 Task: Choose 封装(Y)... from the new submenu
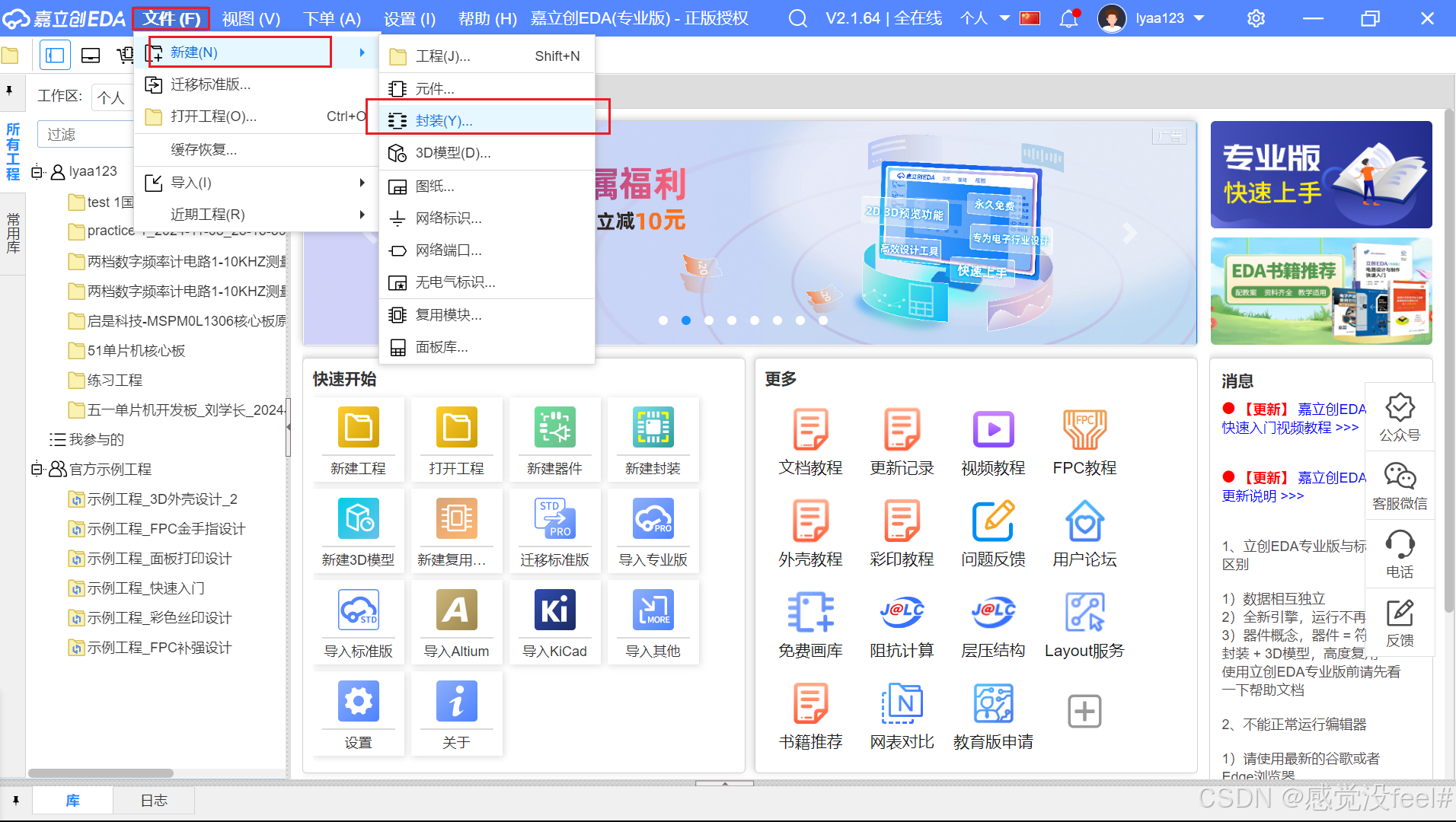pos(487,120)
